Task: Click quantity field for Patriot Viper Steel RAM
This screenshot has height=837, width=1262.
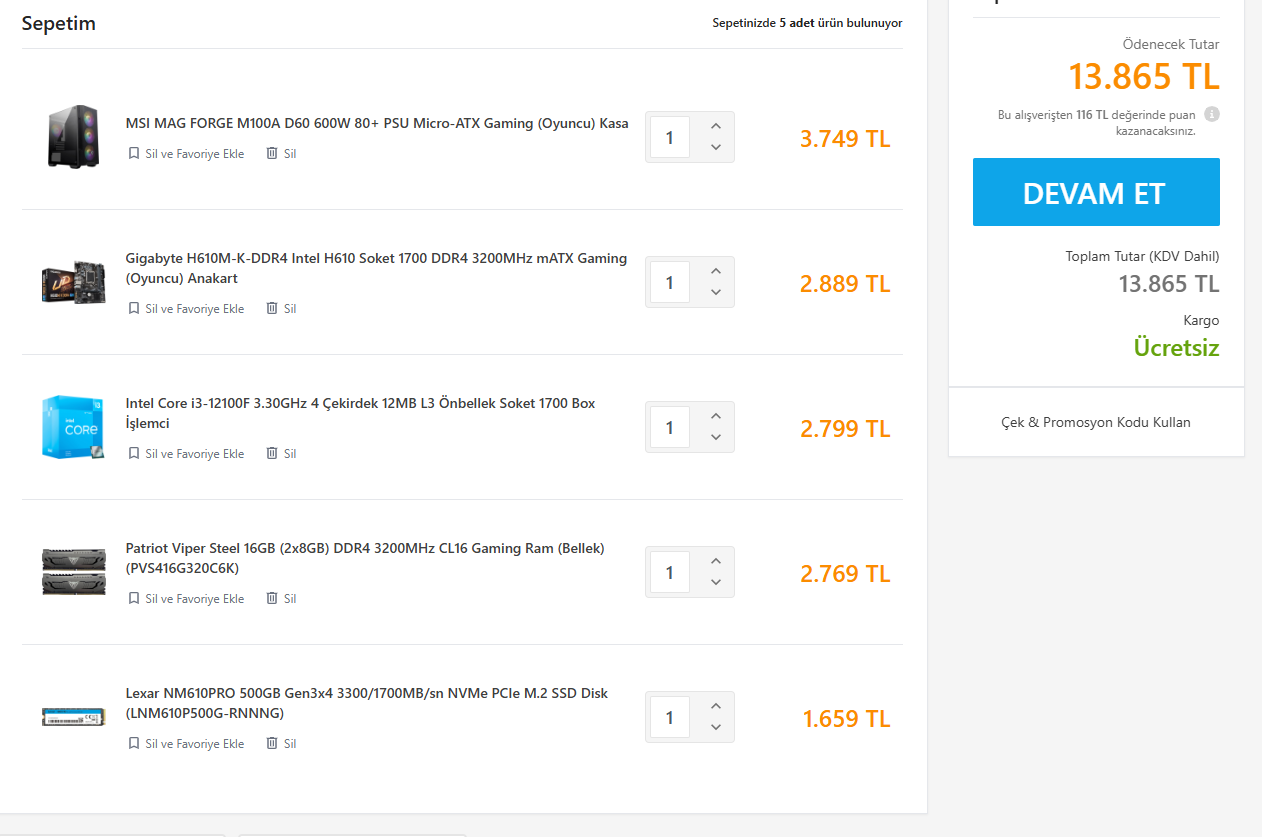Action: (x=670, y=572)
